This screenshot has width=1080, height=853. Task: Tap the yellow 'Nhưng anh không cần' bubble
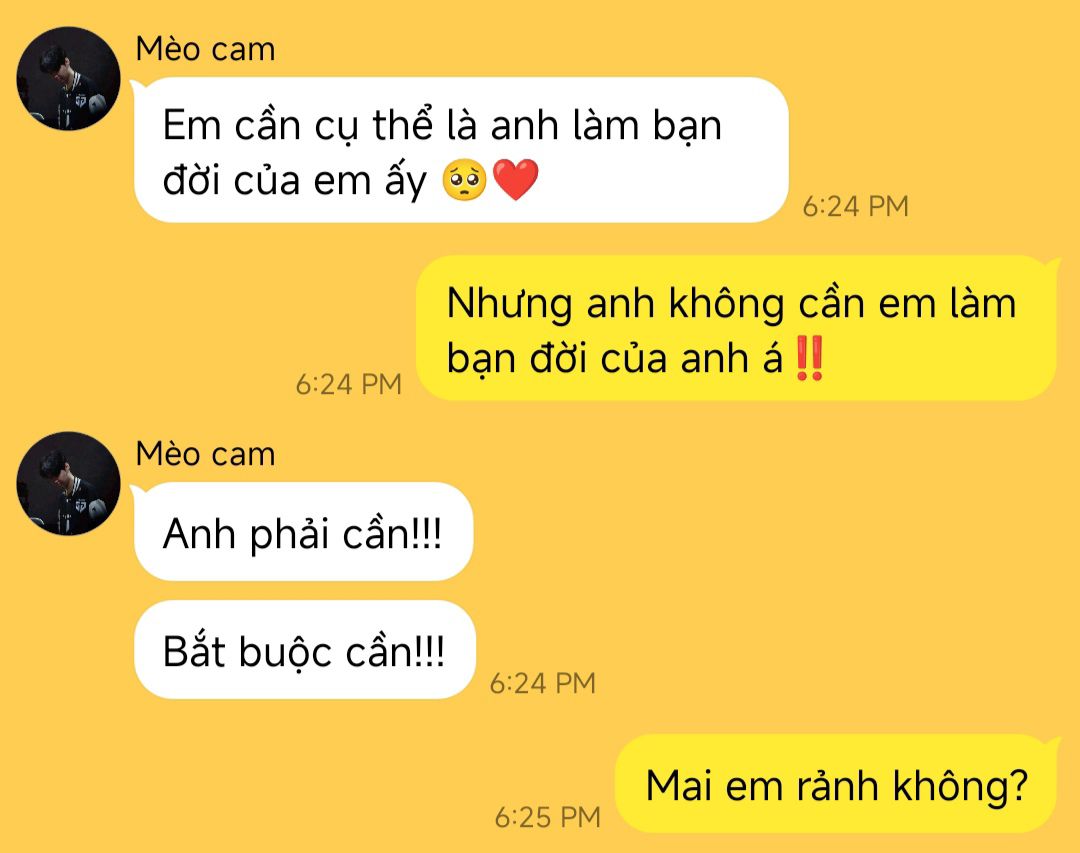(736, 328)
